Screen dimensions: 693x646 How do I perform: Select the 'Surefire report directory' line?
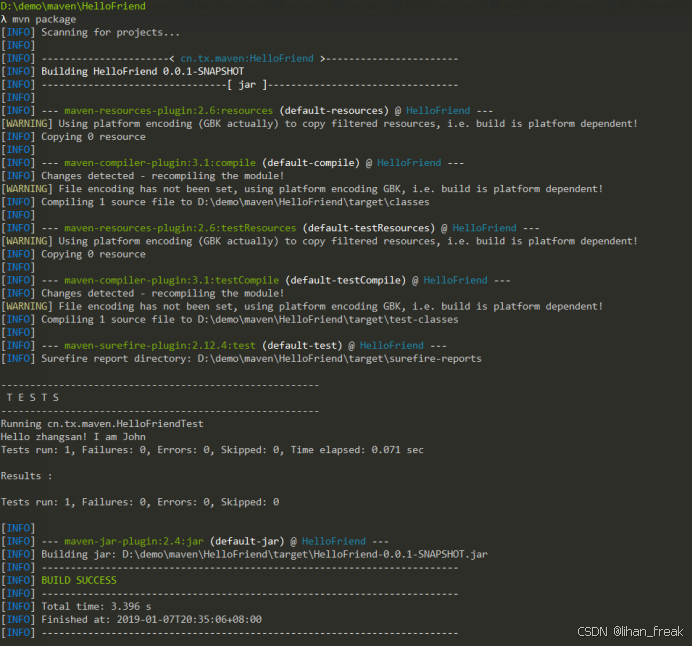pos(261,358)
